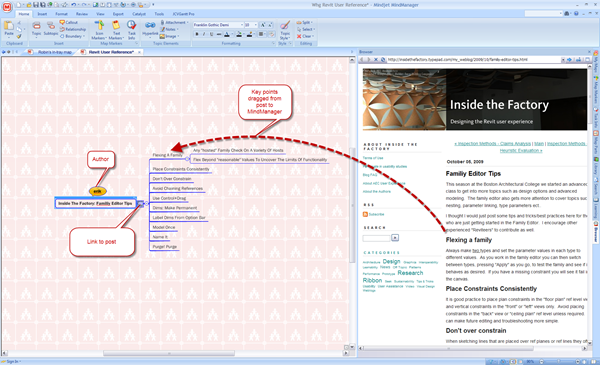
Task: Choose the fill color
Action: (239, 34)
